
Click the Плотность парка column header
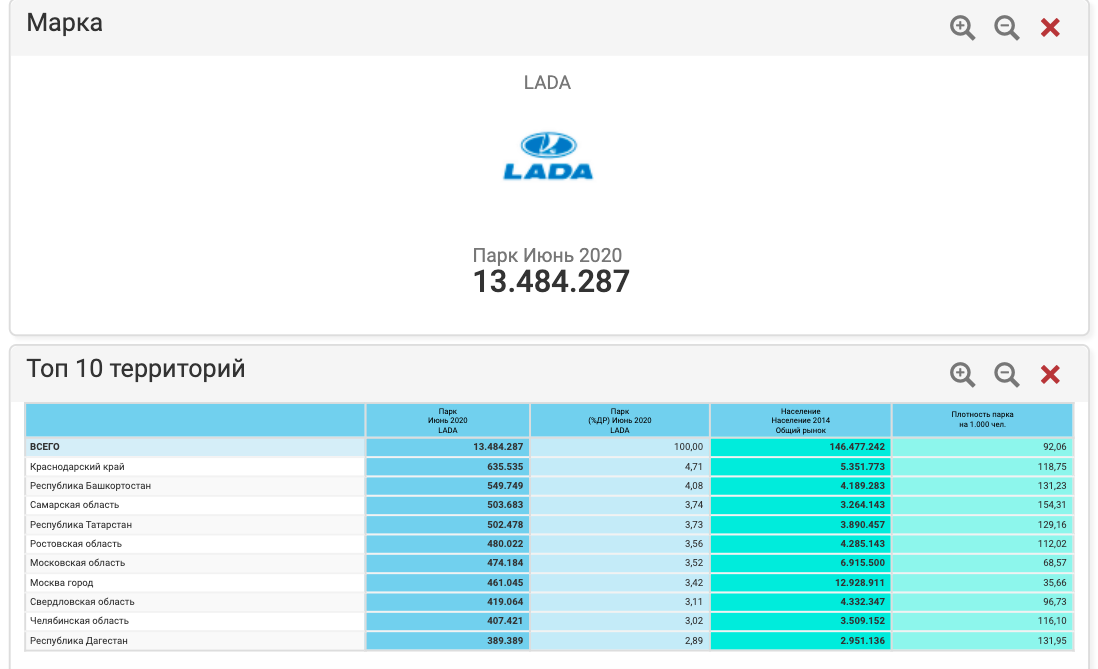(982, 420)
